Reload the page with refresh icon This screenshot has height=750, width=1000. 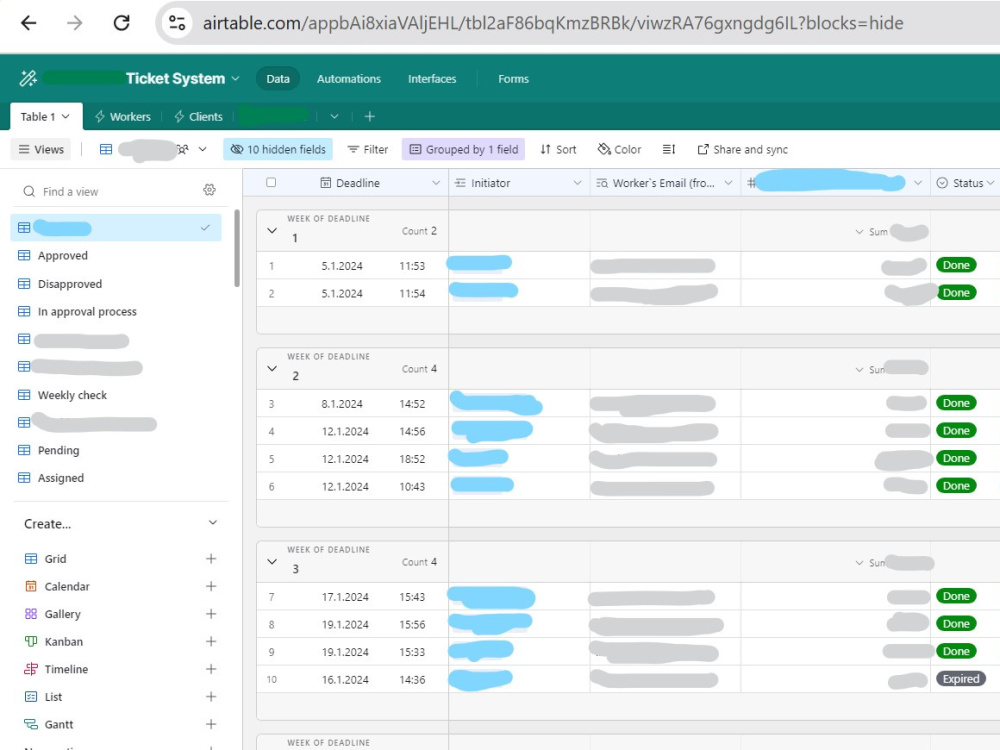121,24
